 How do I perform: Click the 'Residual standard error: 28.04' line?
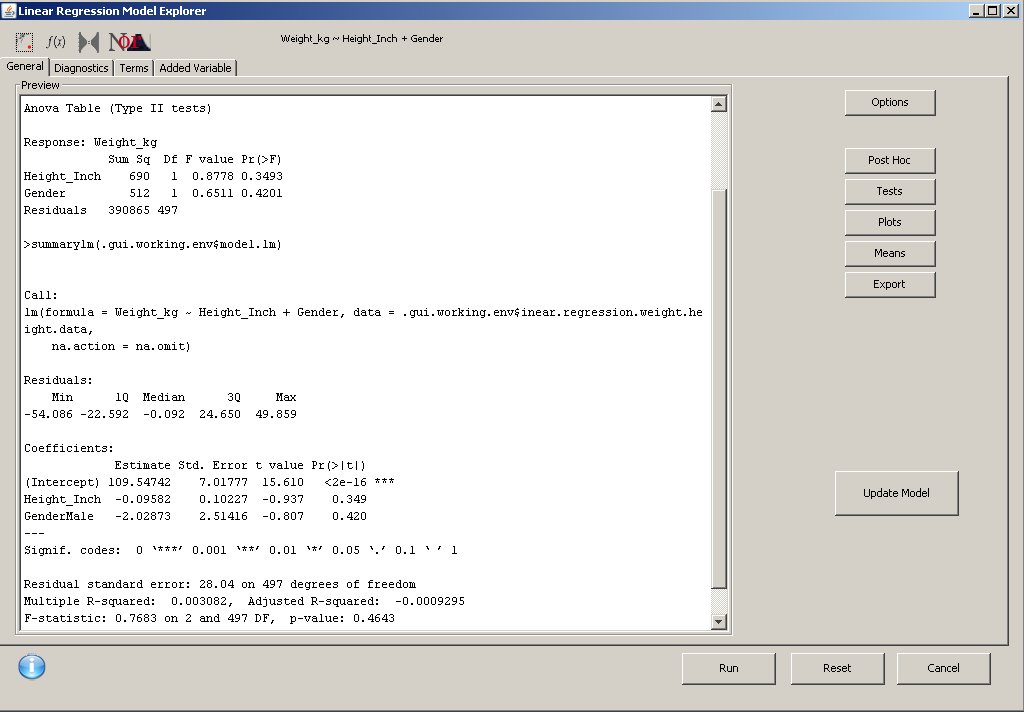pyautogui.click(x=219, y=584)
